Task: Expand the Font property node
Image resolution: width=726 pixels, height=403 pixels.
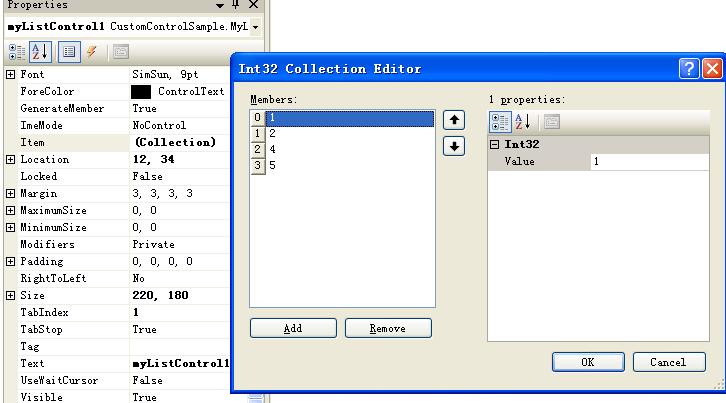Action: 10,75
